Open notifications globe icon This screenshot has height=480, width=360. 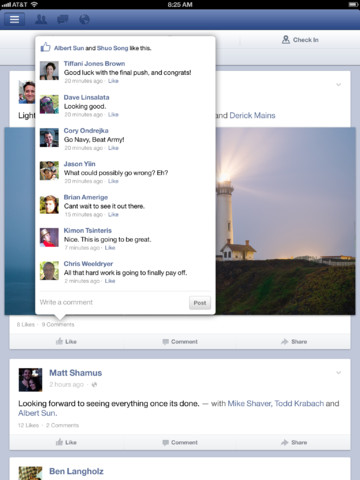[84, 19]
